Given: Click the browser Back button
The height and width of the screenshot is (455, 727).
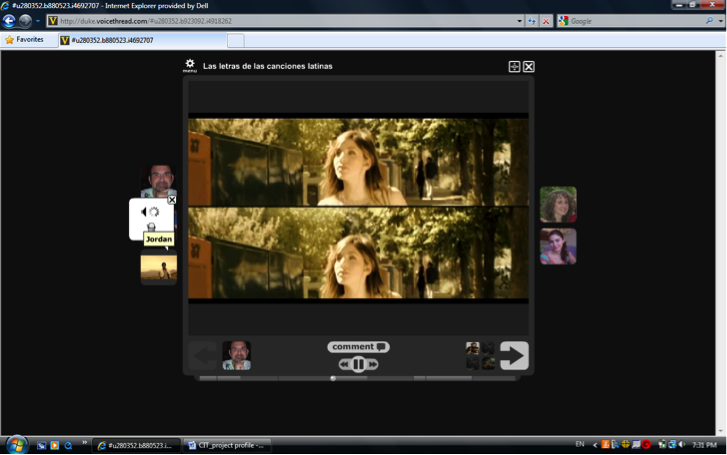Looking at the screenshot, I should [9, 20].
